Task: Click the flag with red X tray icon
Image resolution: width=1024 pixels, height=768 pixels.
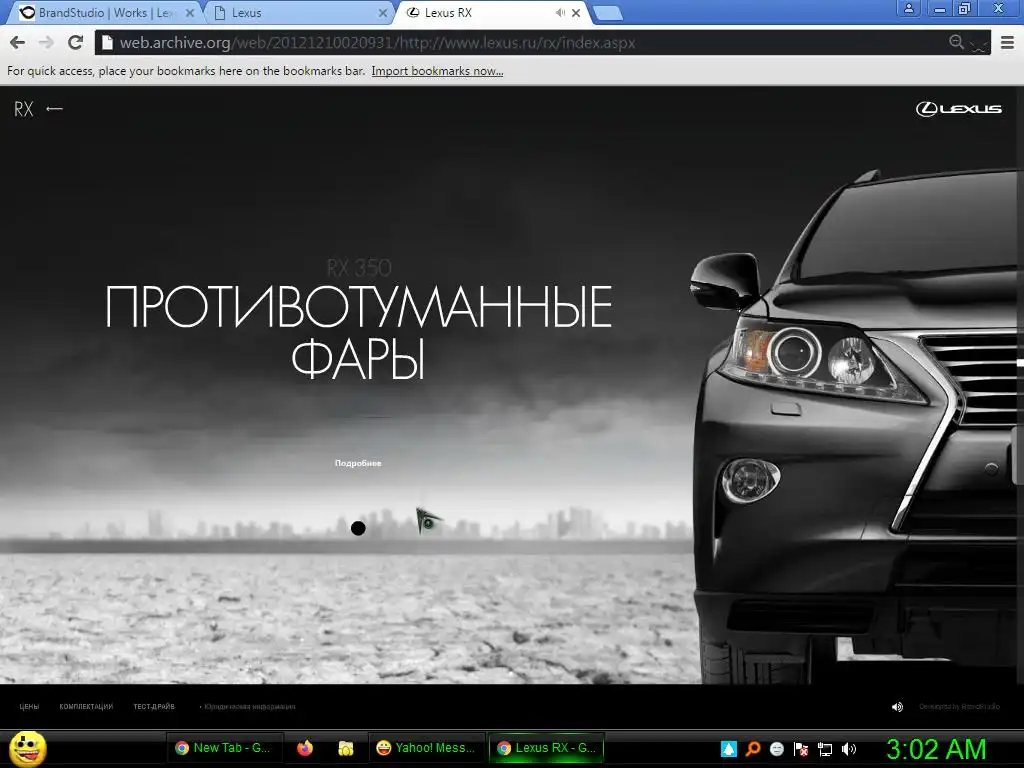Action: click(x=801, y=749)
